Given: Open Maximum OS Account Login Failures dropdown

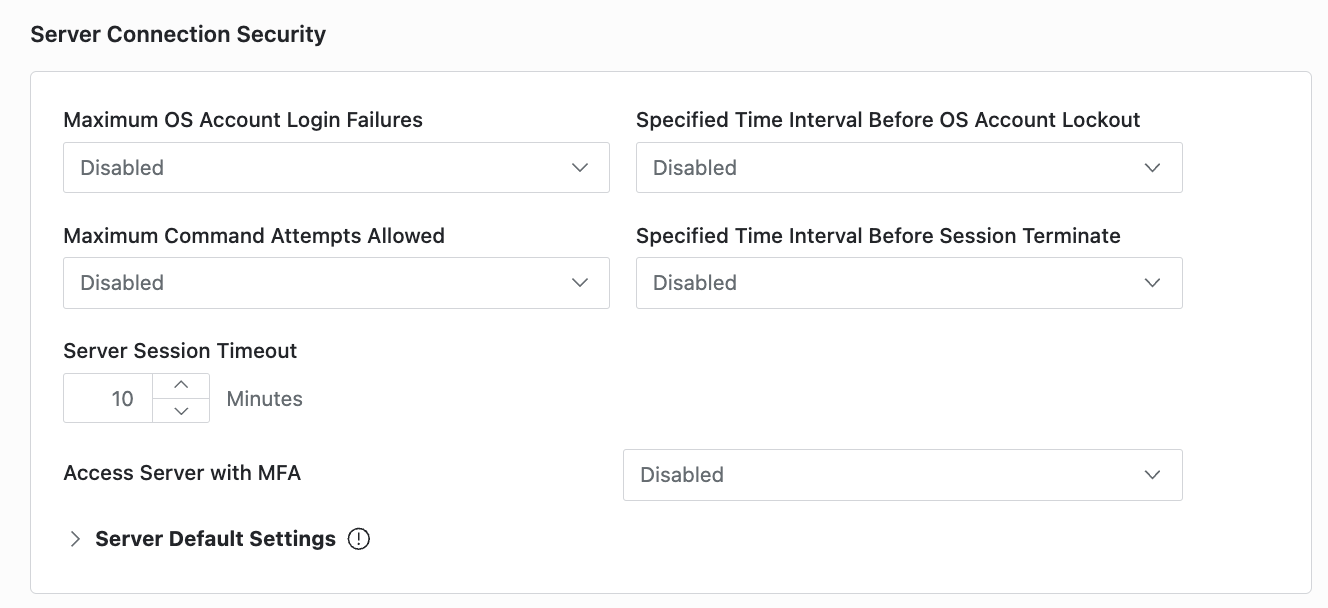Looking at the screenshot, I should coord(336,167).
